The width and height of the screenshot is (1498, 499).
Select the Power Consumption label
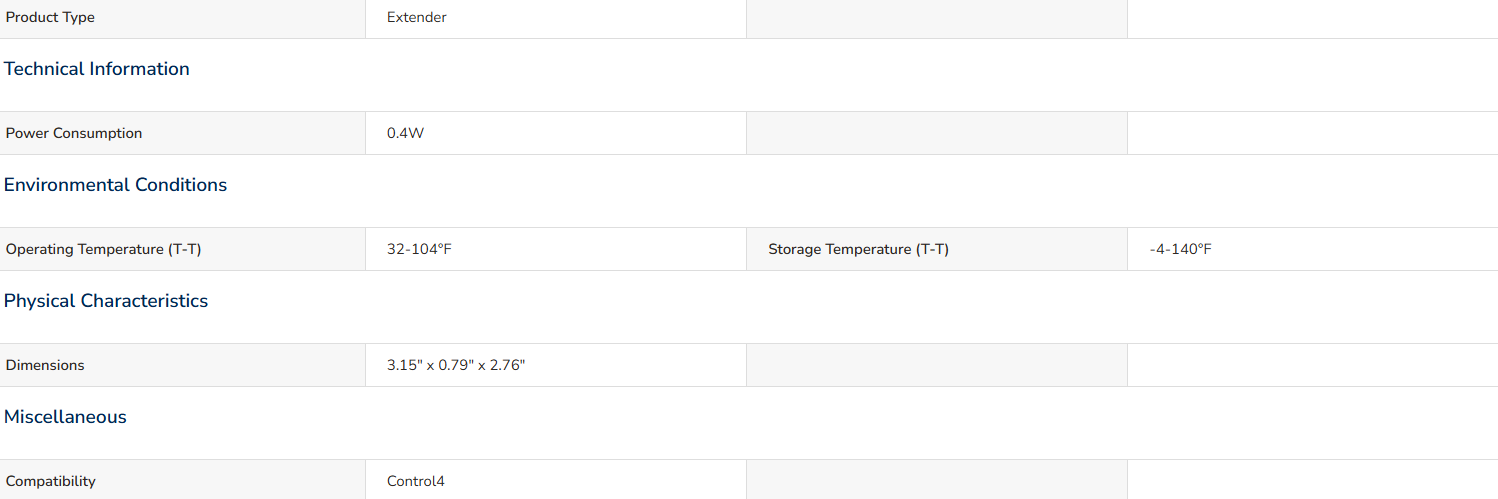pos(74,133)
